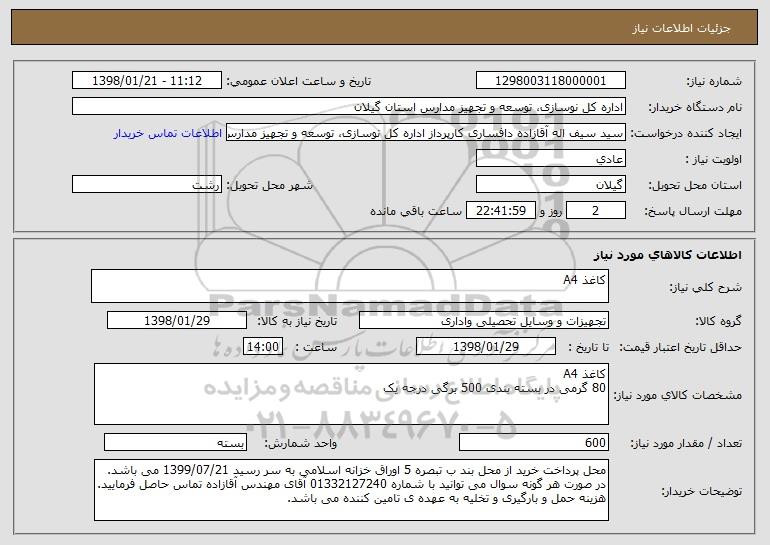
Task: Click the label شماره نیاز
Action: [x=714, y=82]
